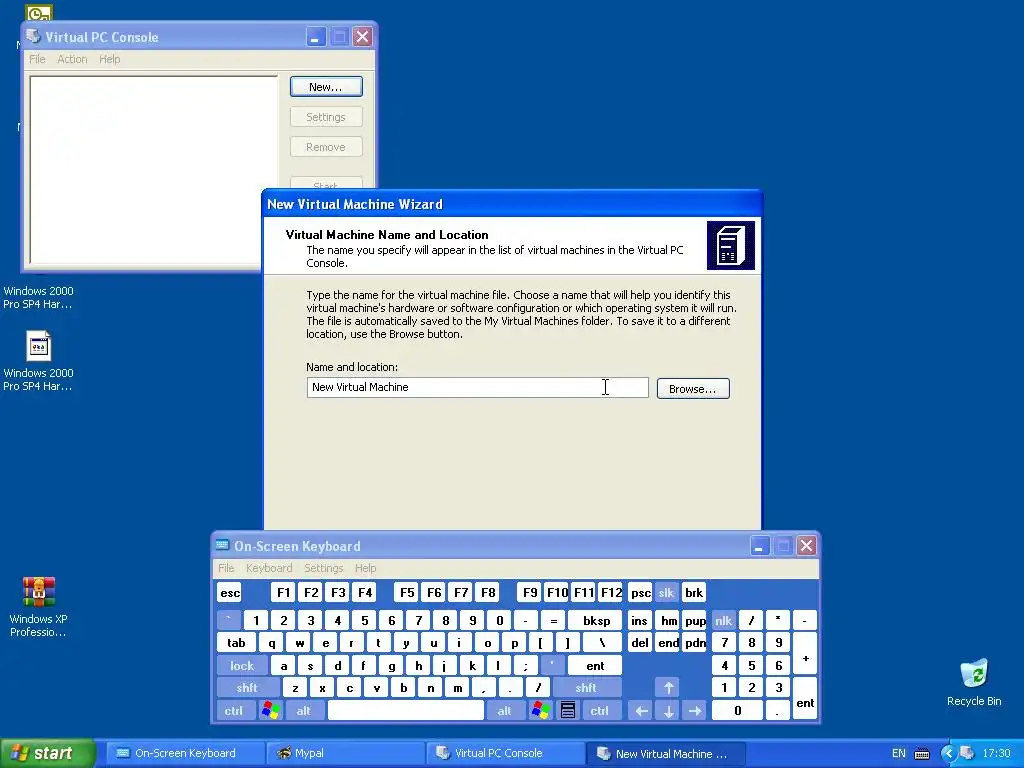This screenshot has width=1024, height=768.
Task: Open Action menu in Virtual PC Console
Action: [x=72, y=59]
